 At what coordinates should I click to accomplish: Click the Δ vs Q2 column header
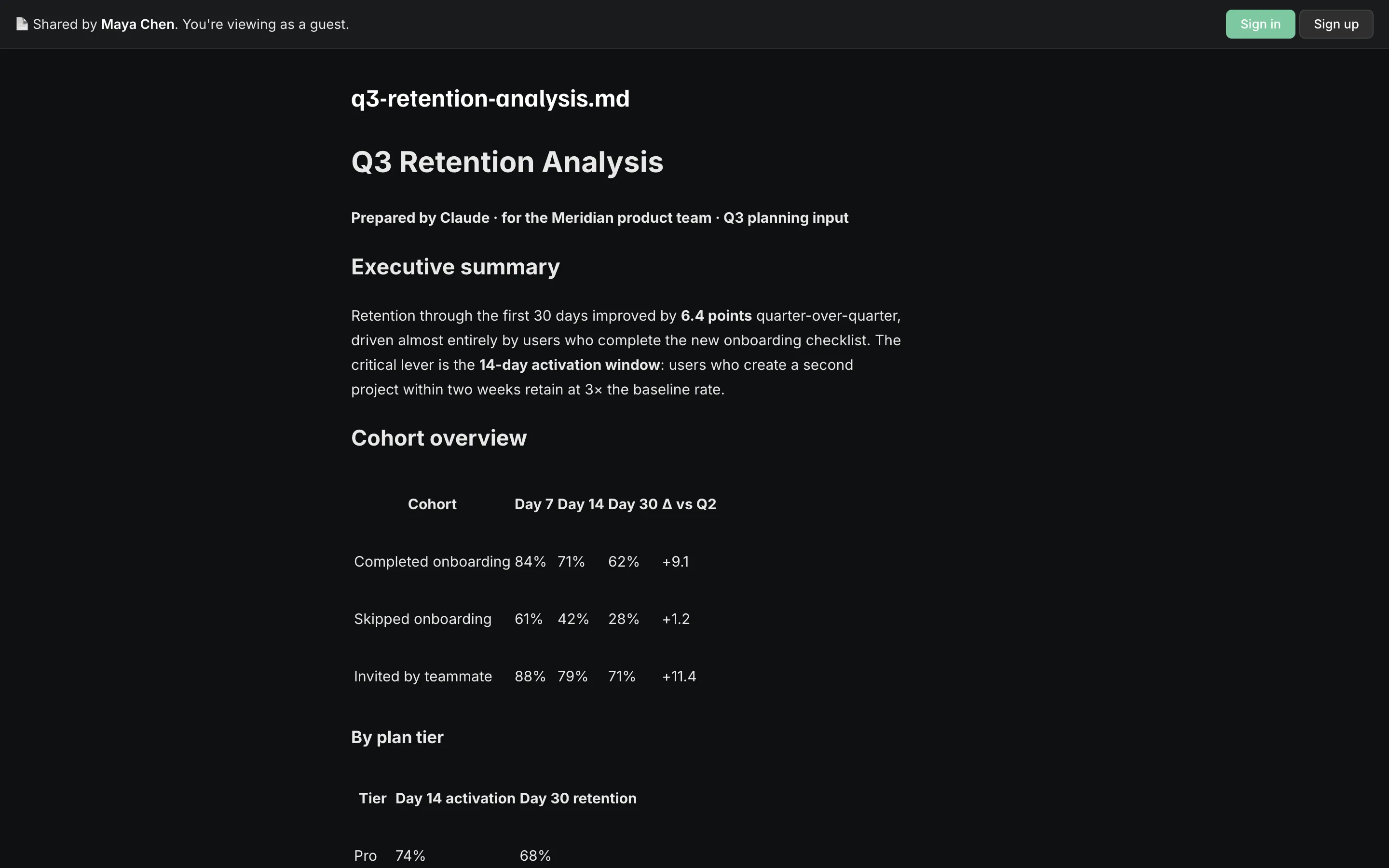(689, 504)
